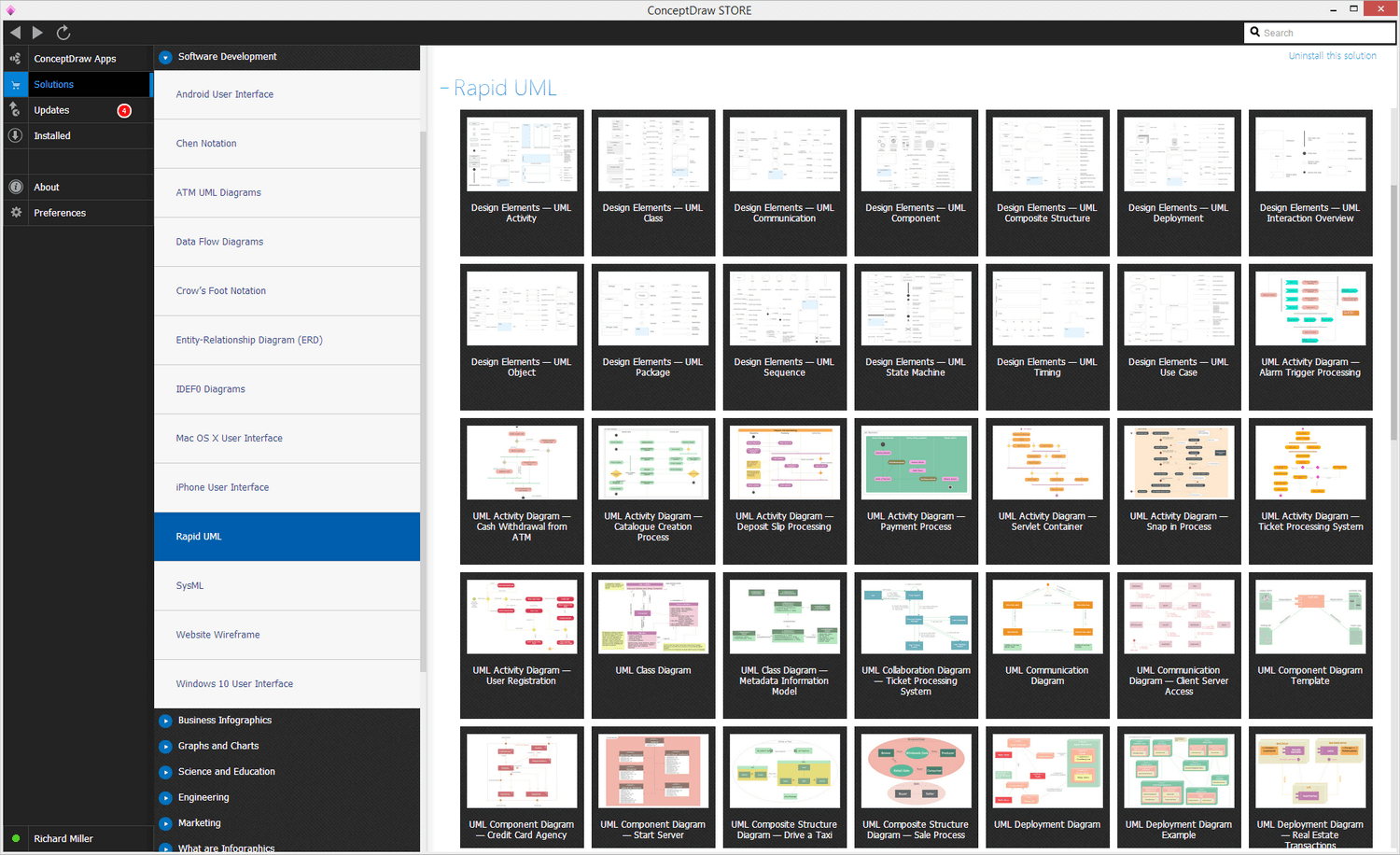Click the About info icon
This screenshot has width=1400, height=855.
tap(15, 187)
